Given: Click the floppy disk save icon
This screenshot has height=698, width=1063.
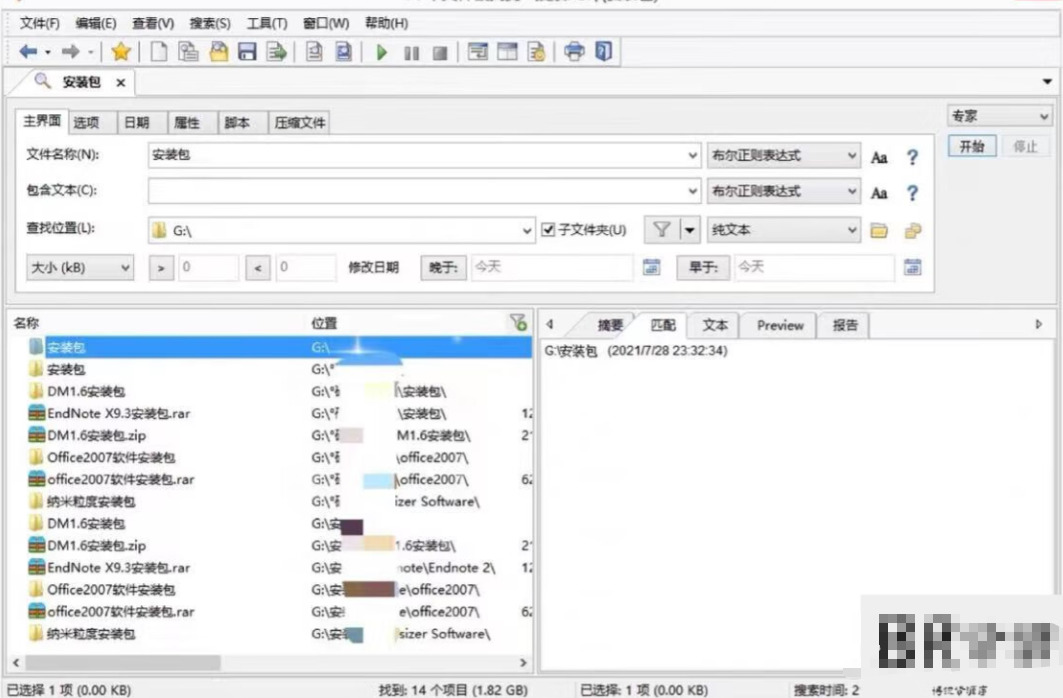Looking at the screenshot, I should point(247,52).
